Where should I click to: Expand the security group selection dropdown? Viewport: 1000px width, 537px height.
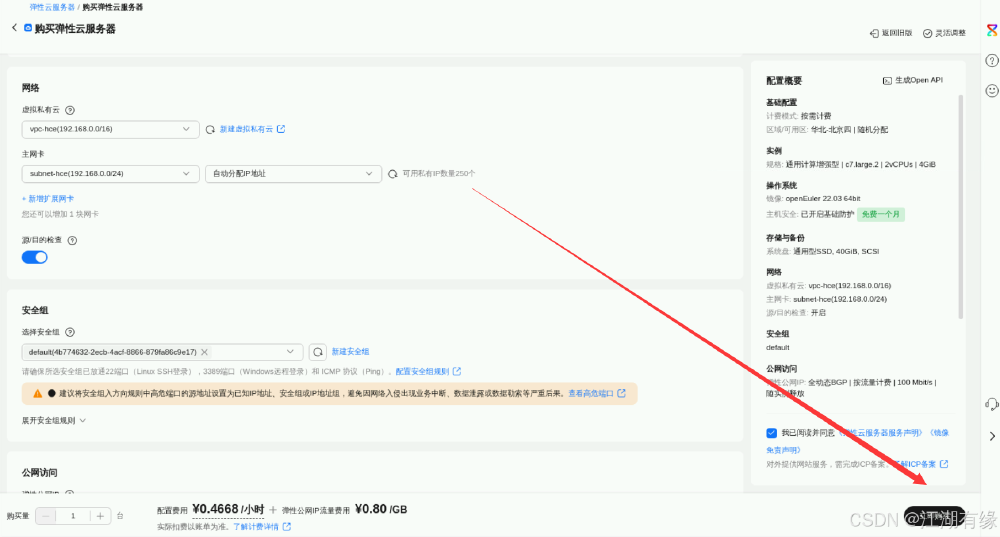[x=290, y=352]
